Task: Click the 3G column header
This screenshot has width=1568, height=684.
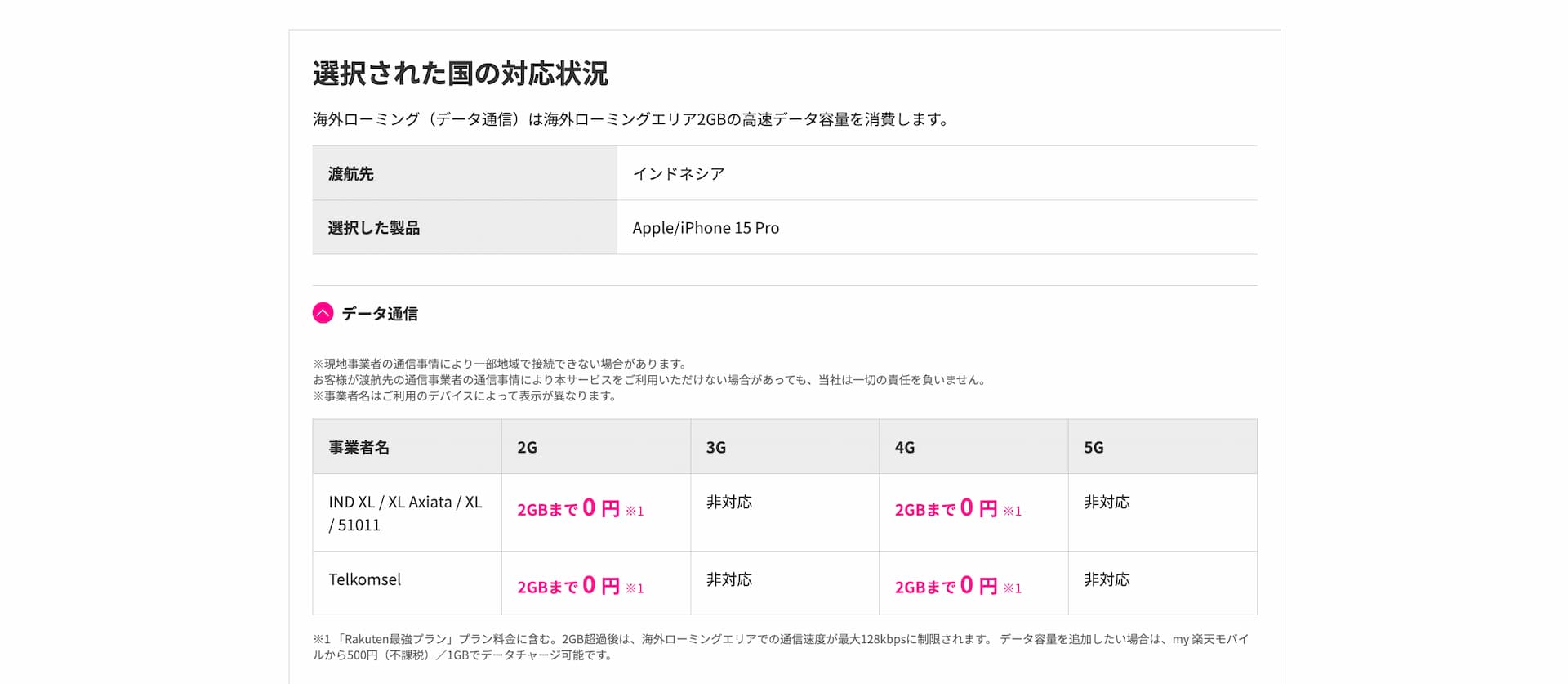Action: coord(785,447)
